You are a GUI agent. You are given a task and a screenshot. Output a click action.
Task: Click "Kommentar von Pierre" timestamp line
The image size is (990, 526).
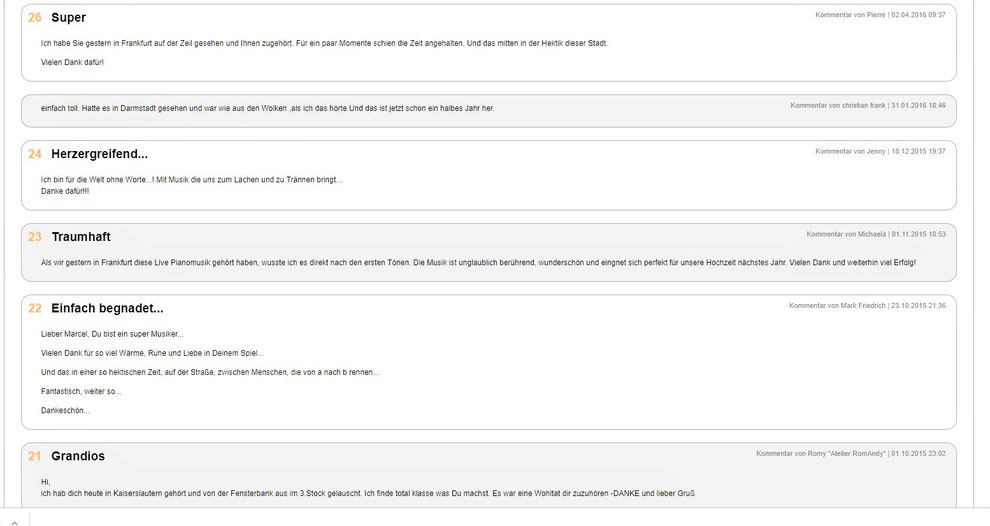[880, 15]
